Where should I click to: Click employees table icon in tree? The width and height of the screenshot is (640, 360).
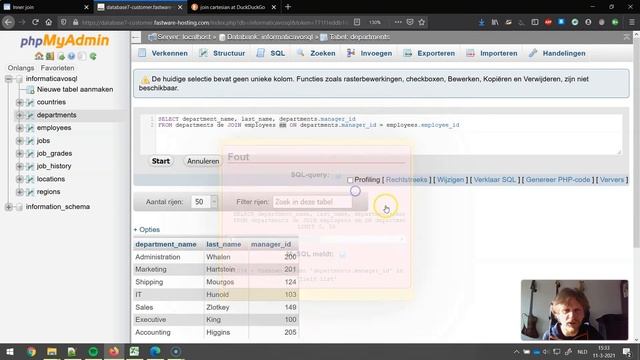[x=30, y=128]
